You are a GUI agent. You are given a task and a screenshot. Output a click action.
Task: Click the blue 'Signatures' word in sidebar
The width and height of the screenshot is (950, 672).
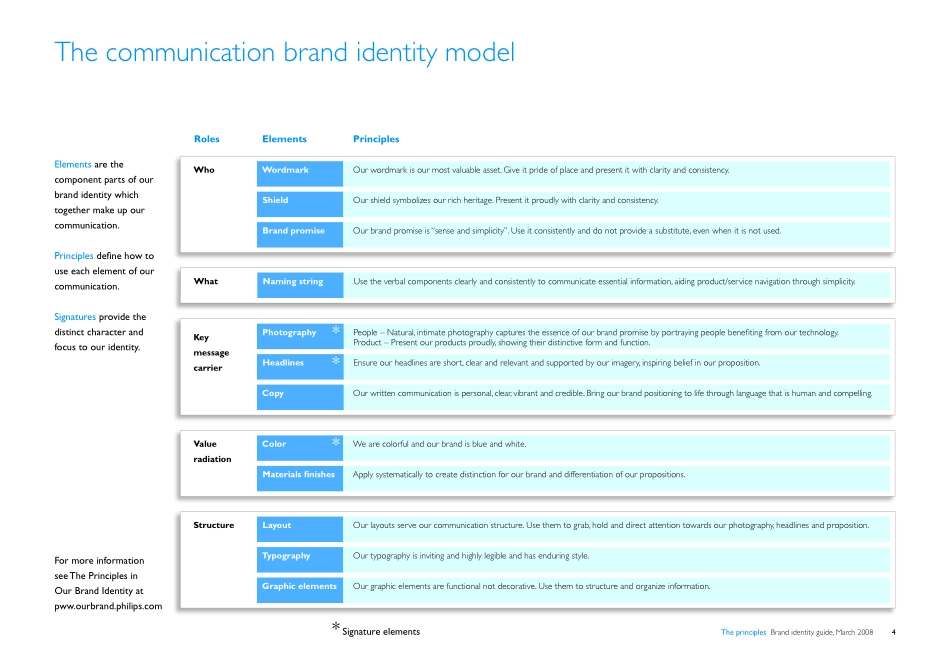tap(75, 317)
